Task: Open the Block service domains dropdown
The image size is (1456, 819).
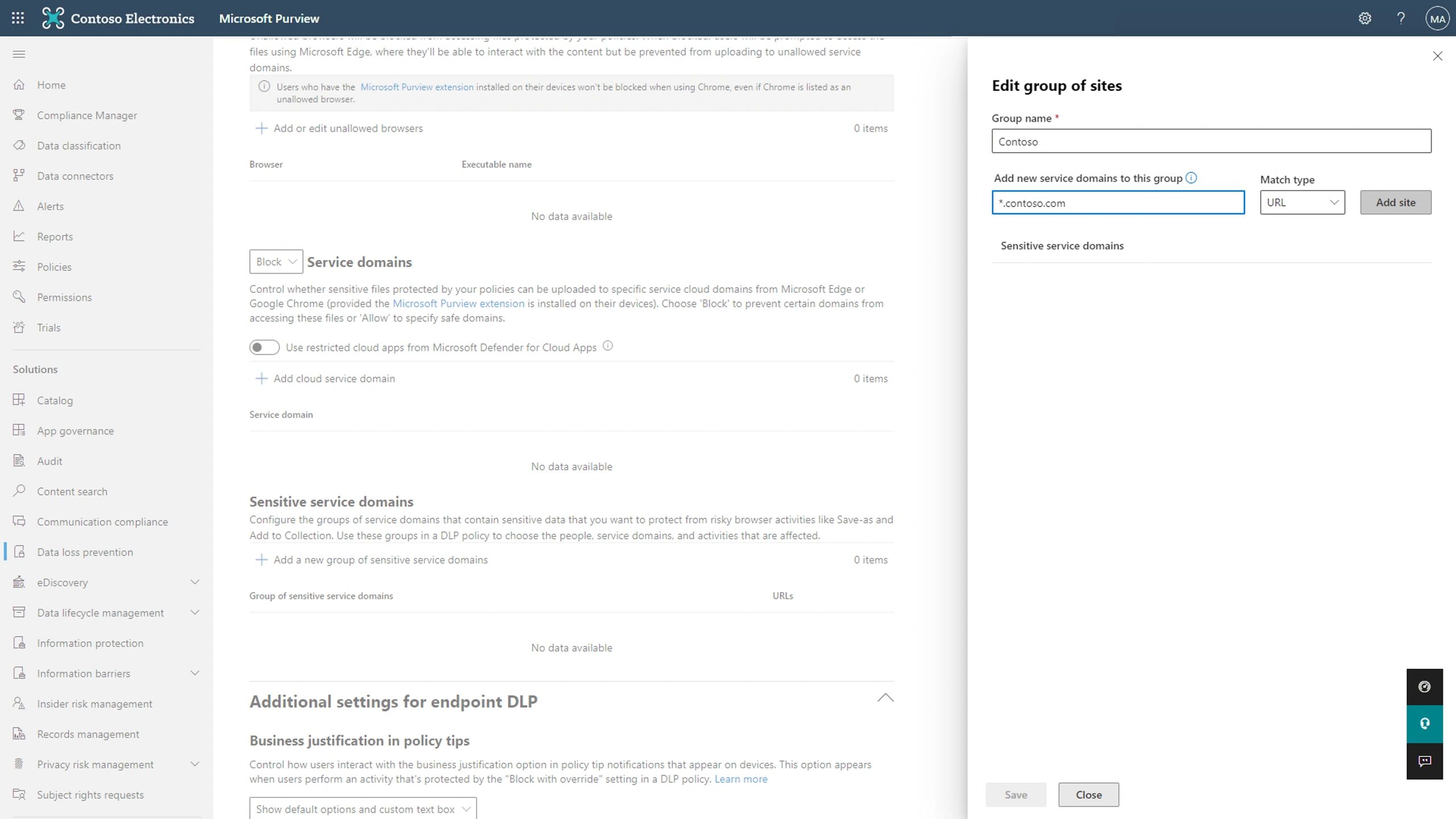Action: [275, 262]
